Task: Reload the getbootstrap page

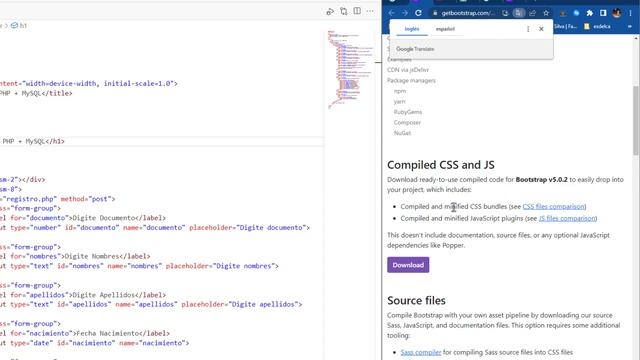Action: click(x=418, y=13)
